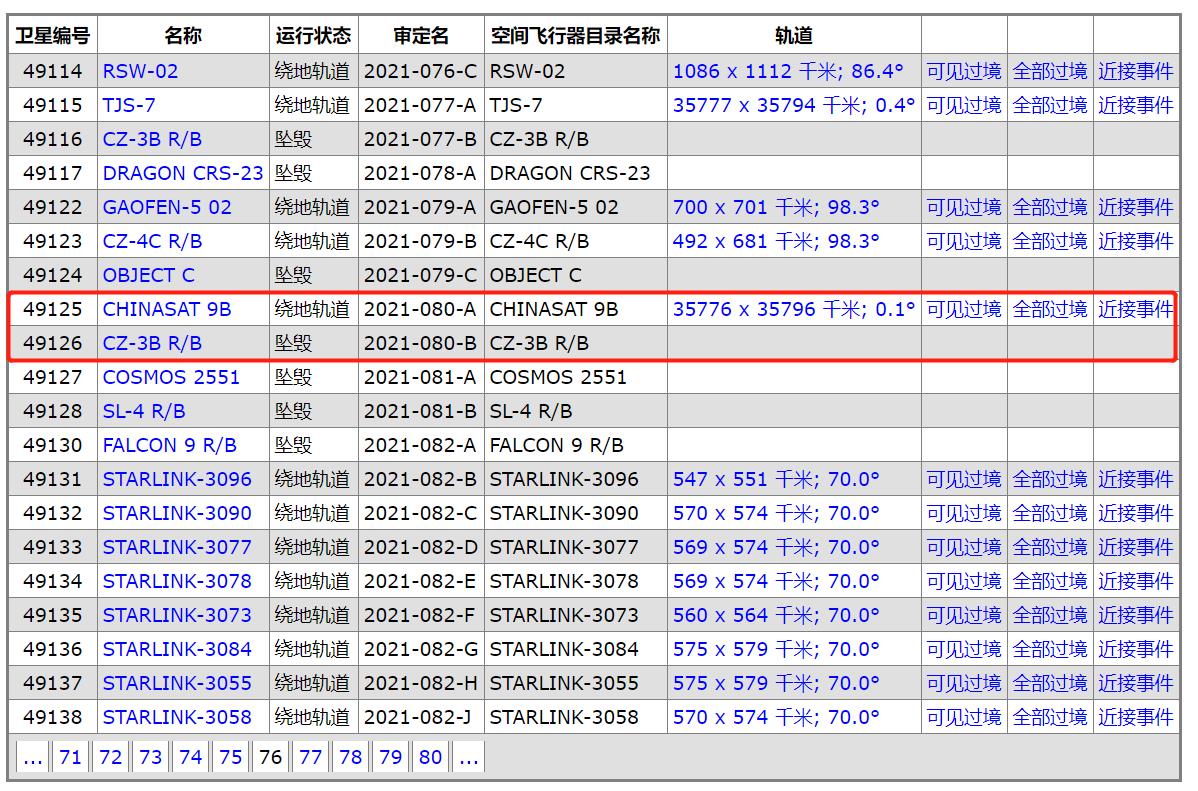This screenshot has height=791, width=1198.
Task: Open the STARLINK-3096 satellite link
Action: click(x=180, y=479)
